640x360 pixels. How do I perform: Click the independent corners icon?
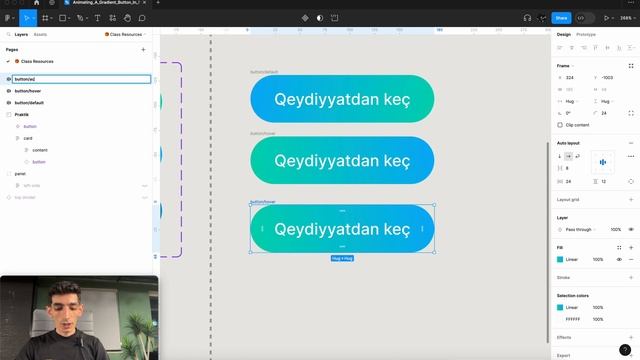[631, 113]
